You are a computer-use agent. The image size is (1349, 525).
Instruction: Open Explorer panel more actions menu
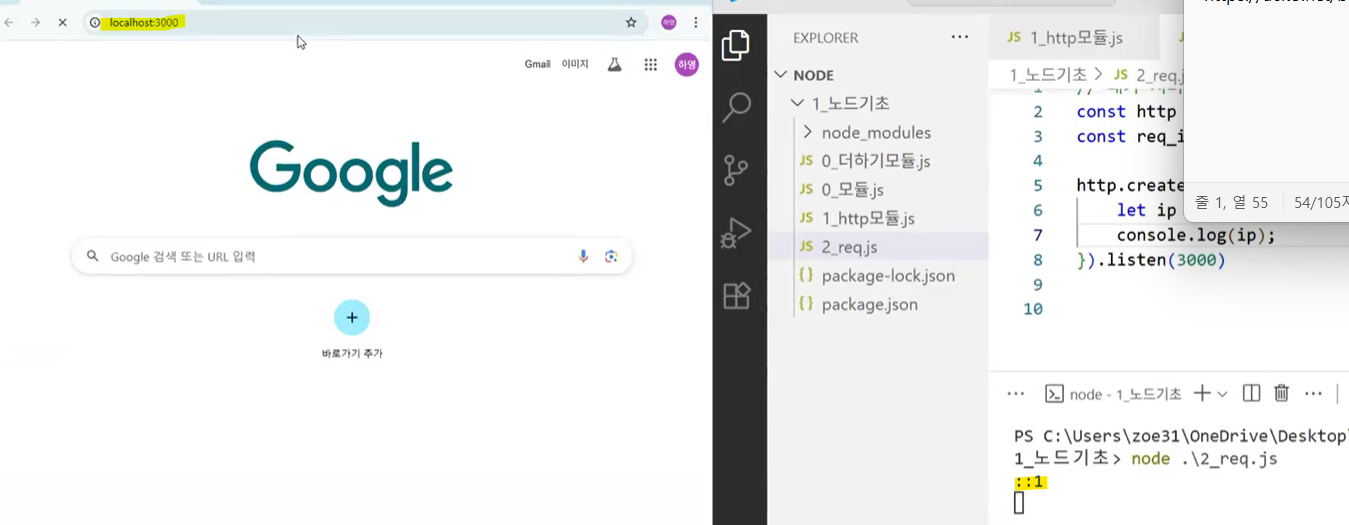[960, 37]
